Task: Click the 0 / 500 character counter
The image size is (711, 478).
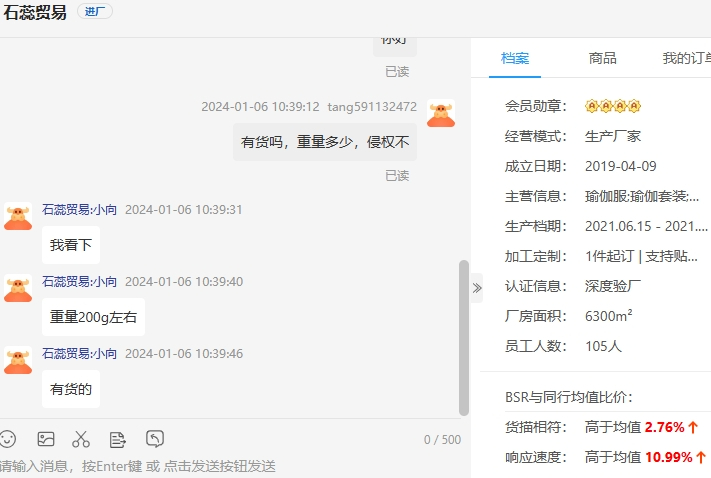Action: click(x=442, y=439)
